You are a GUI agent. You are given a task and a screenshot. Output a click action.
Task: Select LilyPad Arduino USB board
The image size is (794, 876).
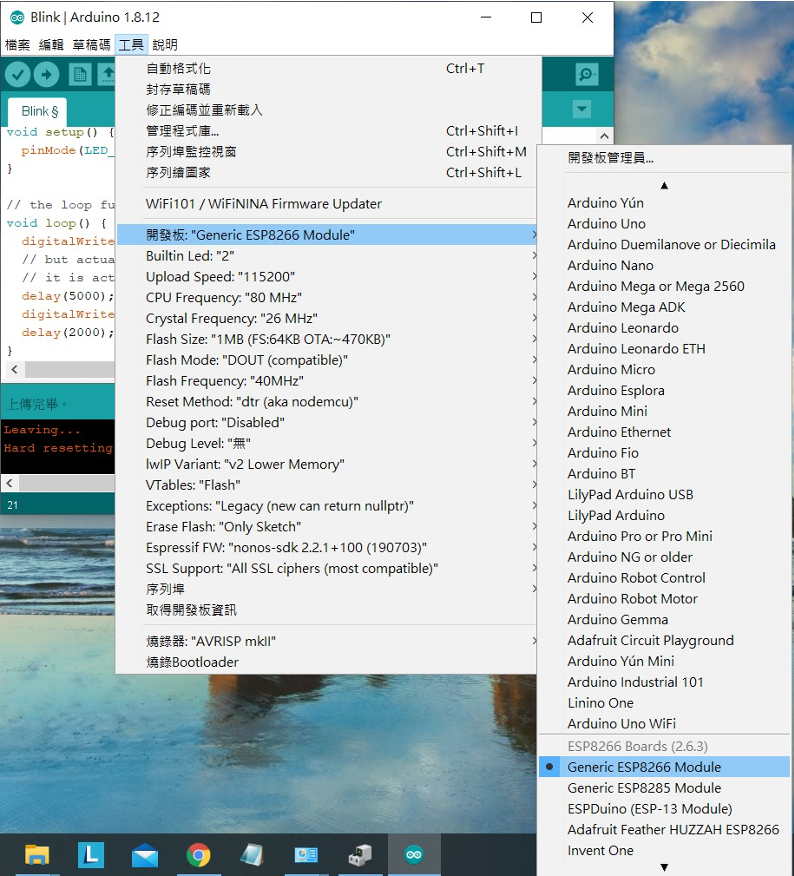pos(664,494)
